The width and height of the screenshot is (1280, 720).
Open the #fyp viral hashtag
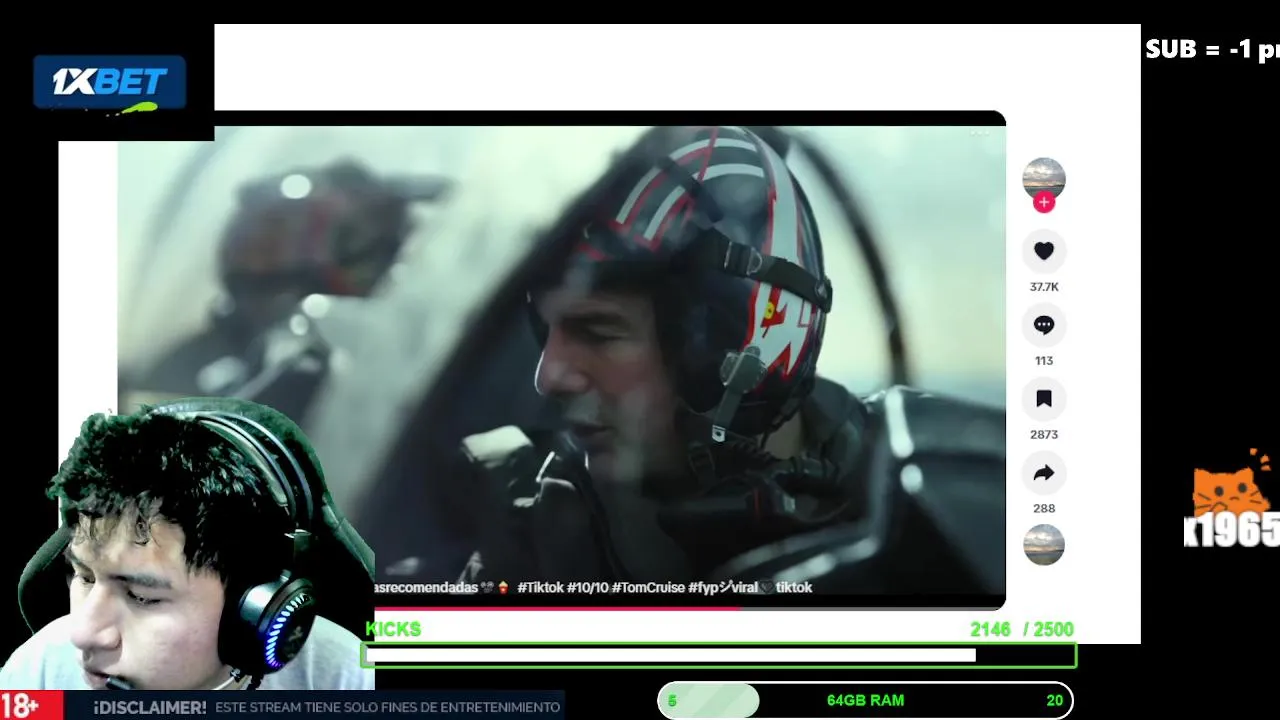click(x=723, y=588)
